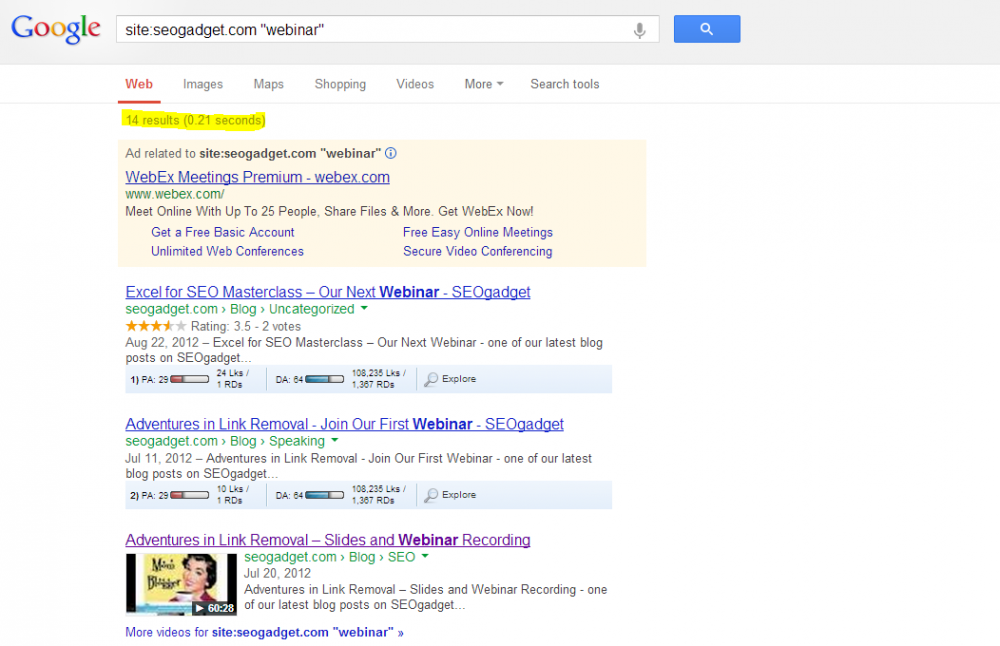Click the star rating of first result
This screenshot has height=646, width=1000.
156,326
